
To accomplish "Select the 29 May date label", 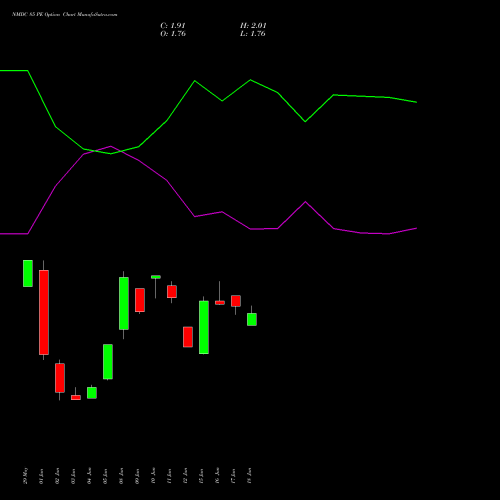I will pyautogui.click(x=26, y=476).
